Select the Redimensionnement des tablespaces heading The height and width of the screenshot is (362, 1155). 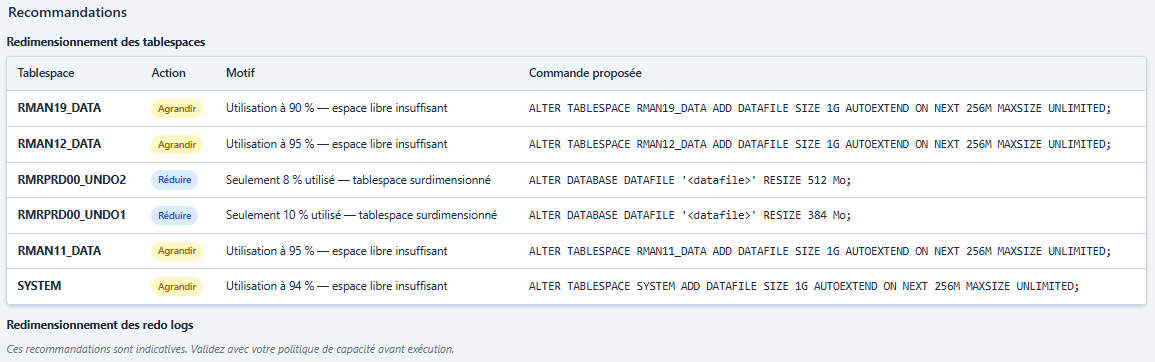pyautogui.click(x=106, y=42)
